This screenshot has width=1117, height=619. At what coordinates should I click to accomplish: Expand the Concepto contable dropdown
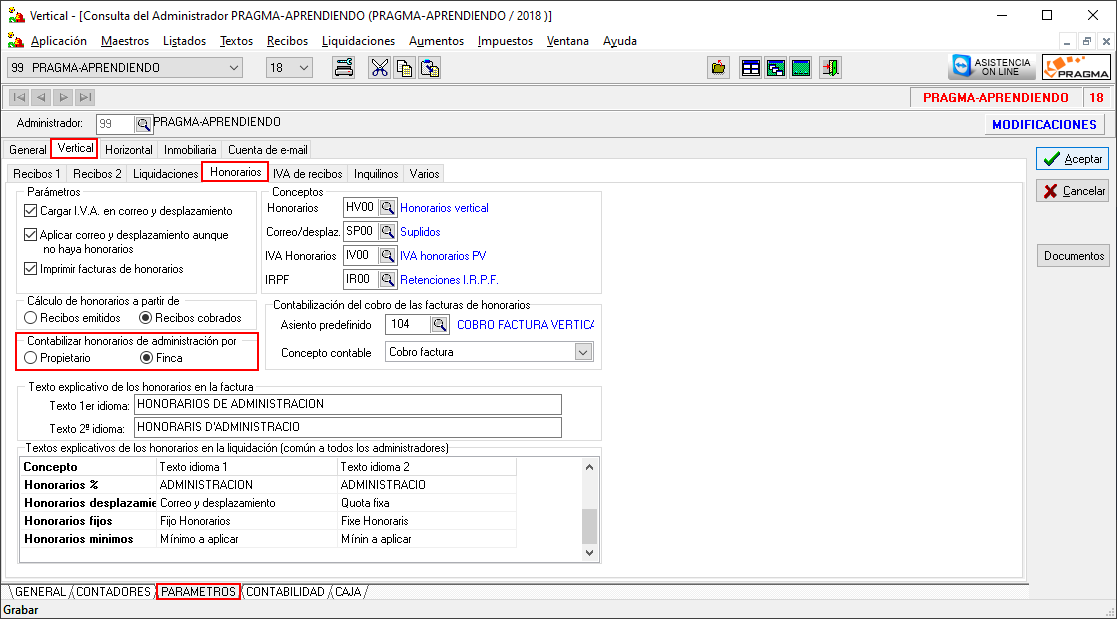(x=583, y=352)
